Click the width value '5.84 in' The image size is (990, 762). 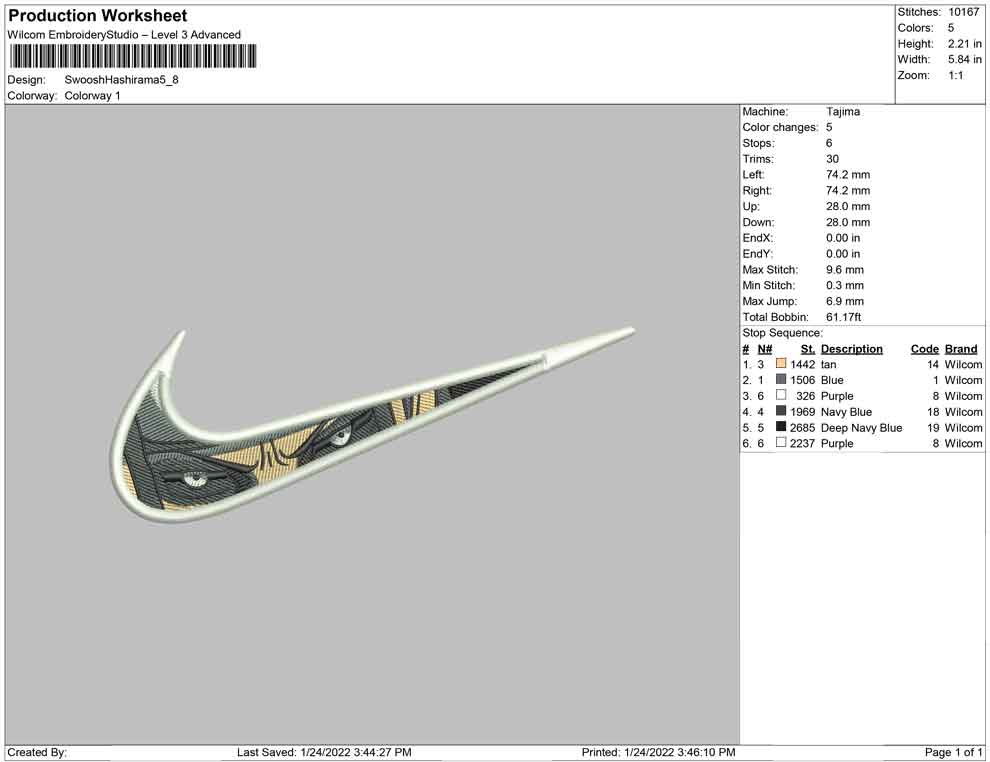point(964,59)
